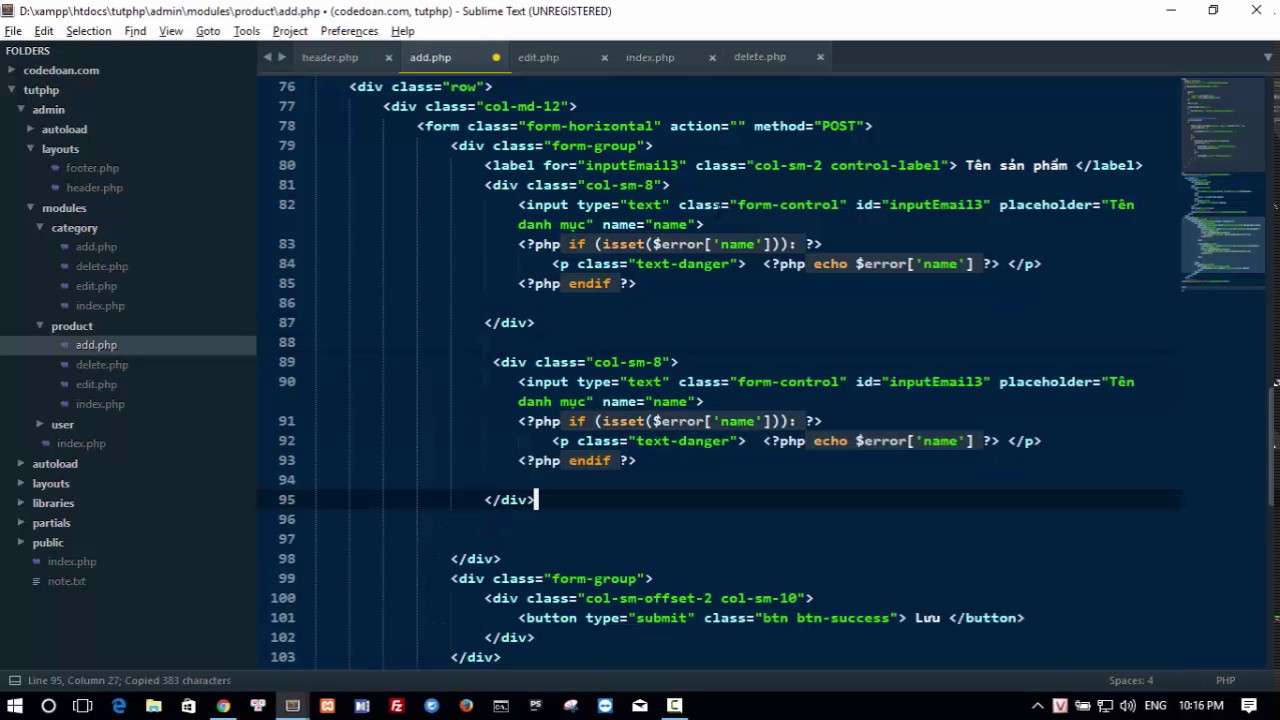Expand the user folder

41,424
